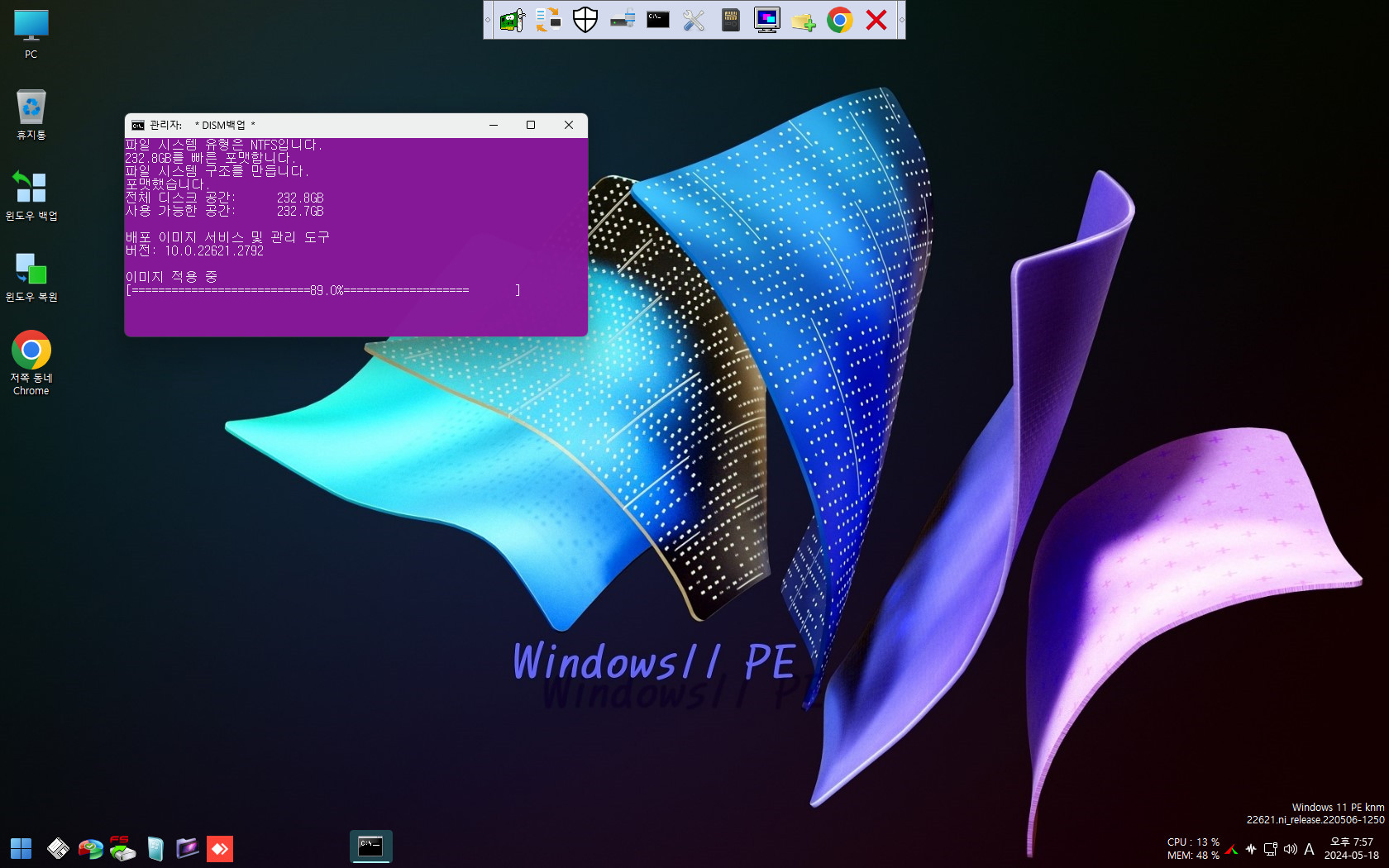Click the add folder icon in top dock
This screenshot has width=1389, height=868.
804,20
